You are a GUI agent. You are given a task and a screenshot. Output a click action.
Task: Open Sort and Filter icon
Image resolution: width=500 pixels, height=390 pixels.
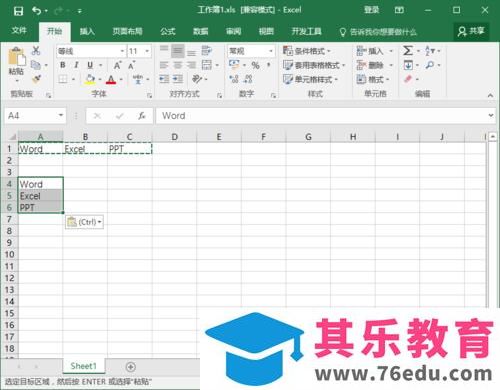430,51
